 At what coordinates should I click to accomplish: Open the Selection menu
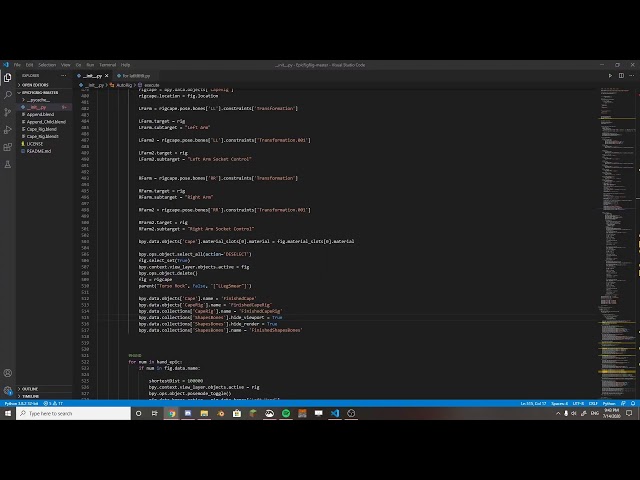click(47, 65)
